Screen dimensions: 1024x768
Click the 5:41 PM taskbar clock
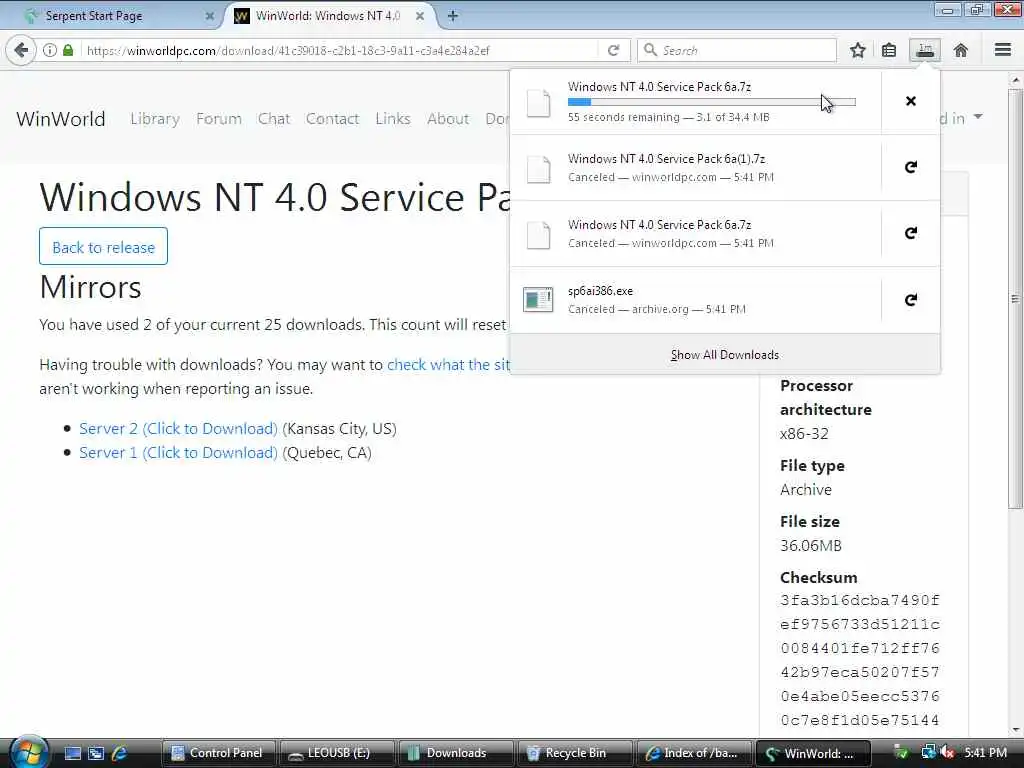click(985, 753)
